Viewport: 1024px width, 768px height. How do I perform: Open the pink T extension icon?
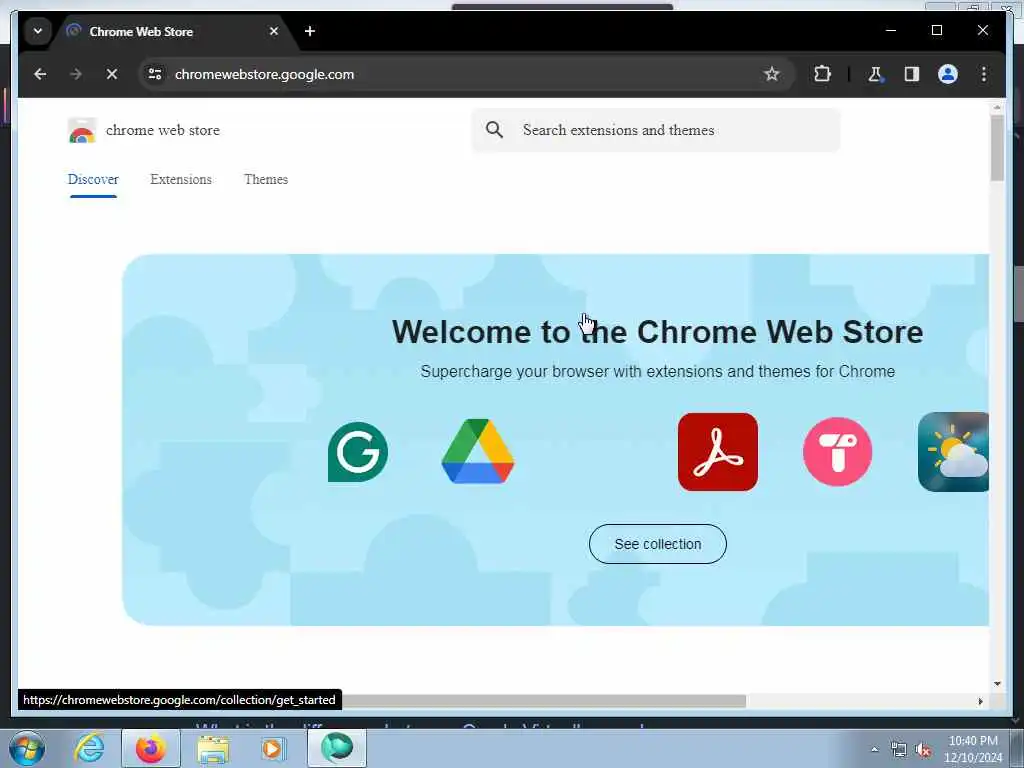point(837,452)
